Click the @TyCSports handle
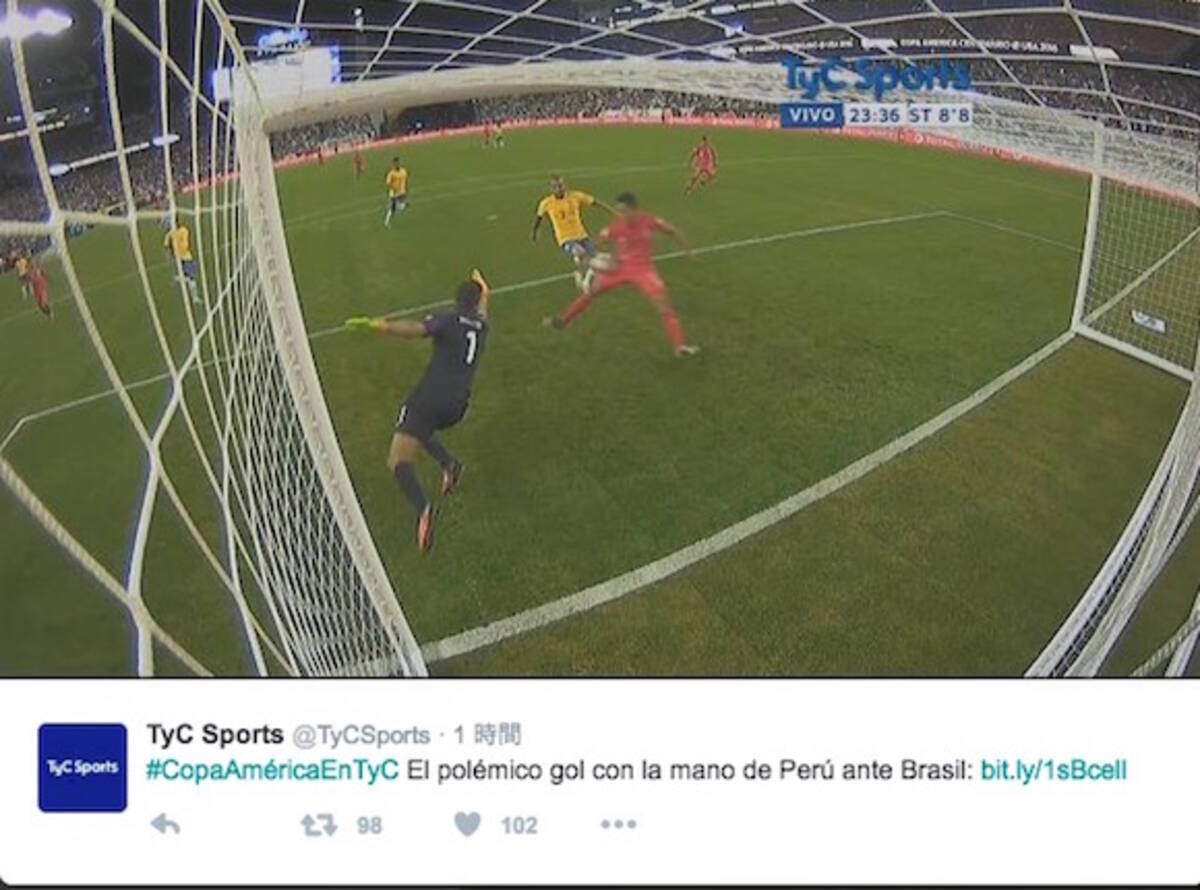Screen dimensions: 1200x890 click(x=361, y=736)
